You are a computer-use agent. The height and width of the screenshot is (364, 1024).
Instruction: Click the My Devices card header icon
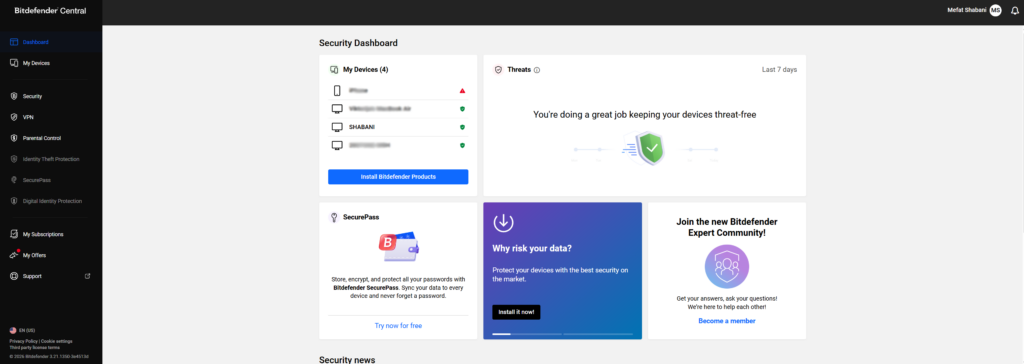point(334,69)
